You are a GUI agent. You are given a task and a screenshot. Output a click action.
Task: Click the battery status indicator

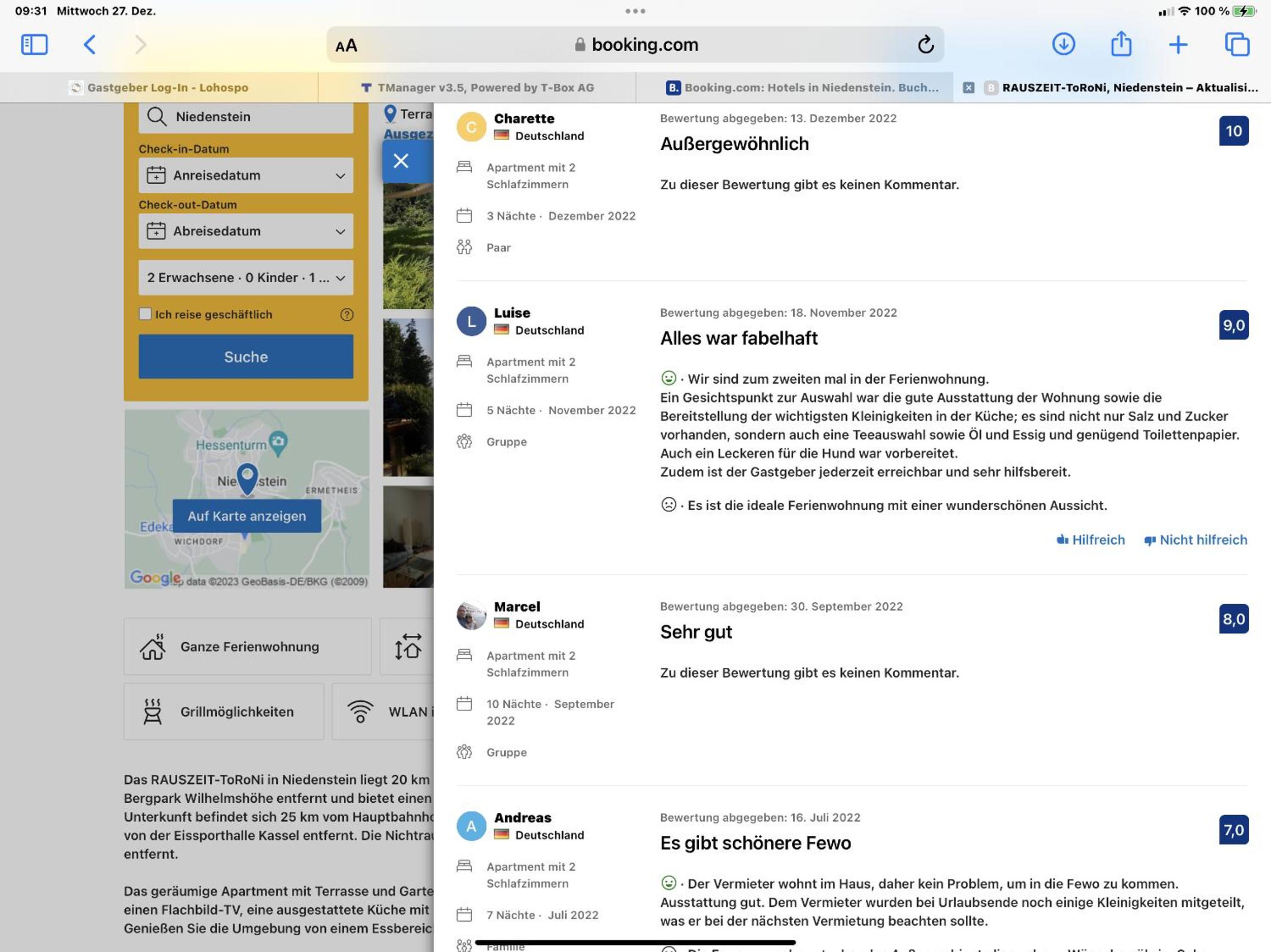[1244, 11]
